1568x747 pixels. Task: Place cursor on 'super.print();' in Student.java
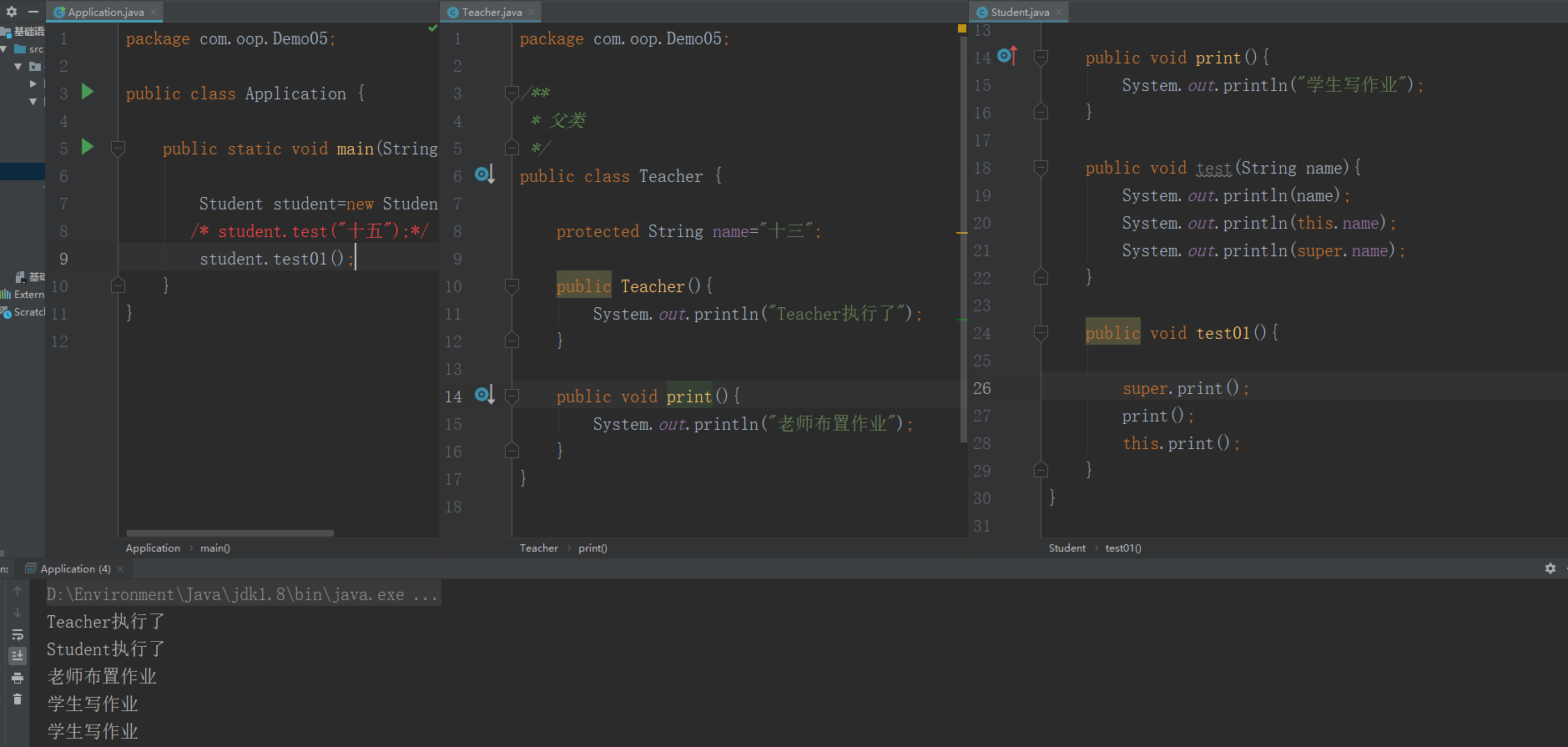point(1186,388)
